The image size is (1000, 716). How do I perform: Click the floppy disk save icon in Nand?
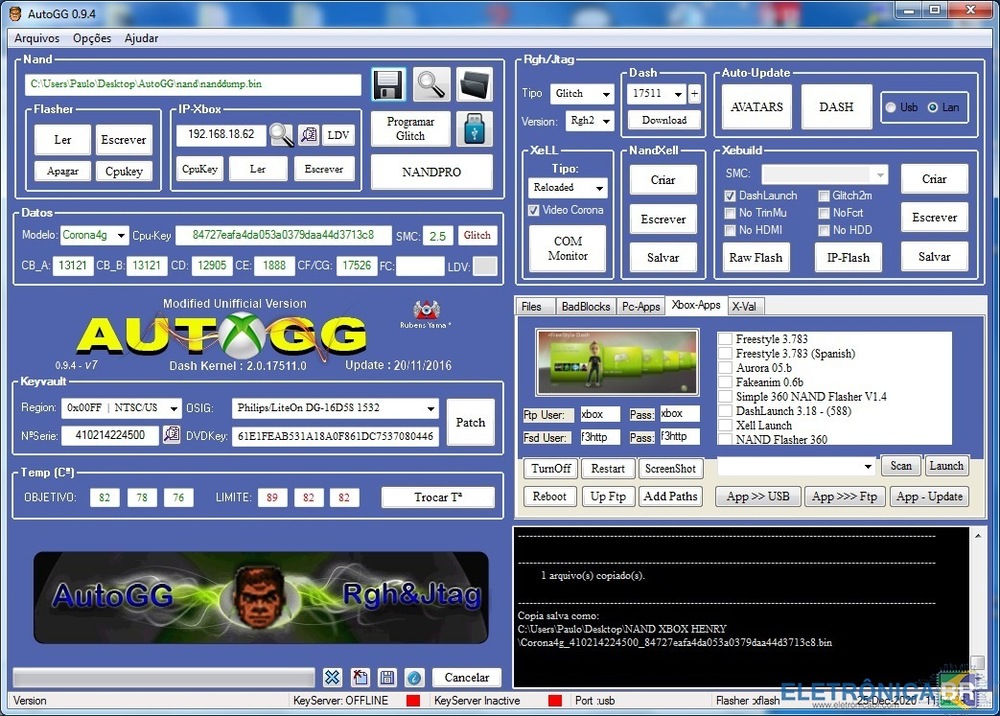(x=388, y=86)
